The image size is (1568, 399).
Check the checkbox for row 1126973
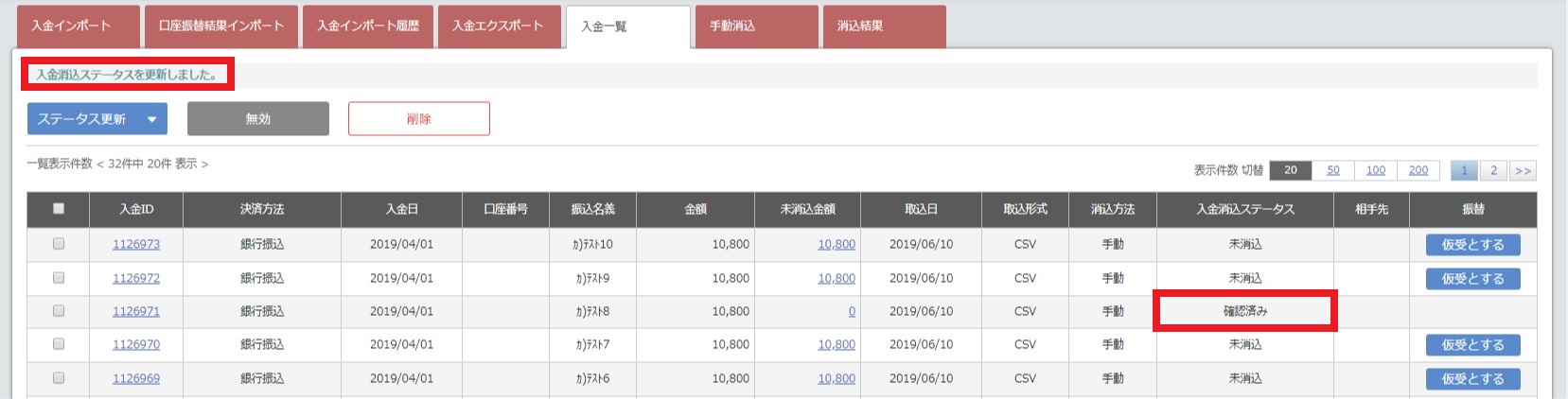[x=59, y=244]
